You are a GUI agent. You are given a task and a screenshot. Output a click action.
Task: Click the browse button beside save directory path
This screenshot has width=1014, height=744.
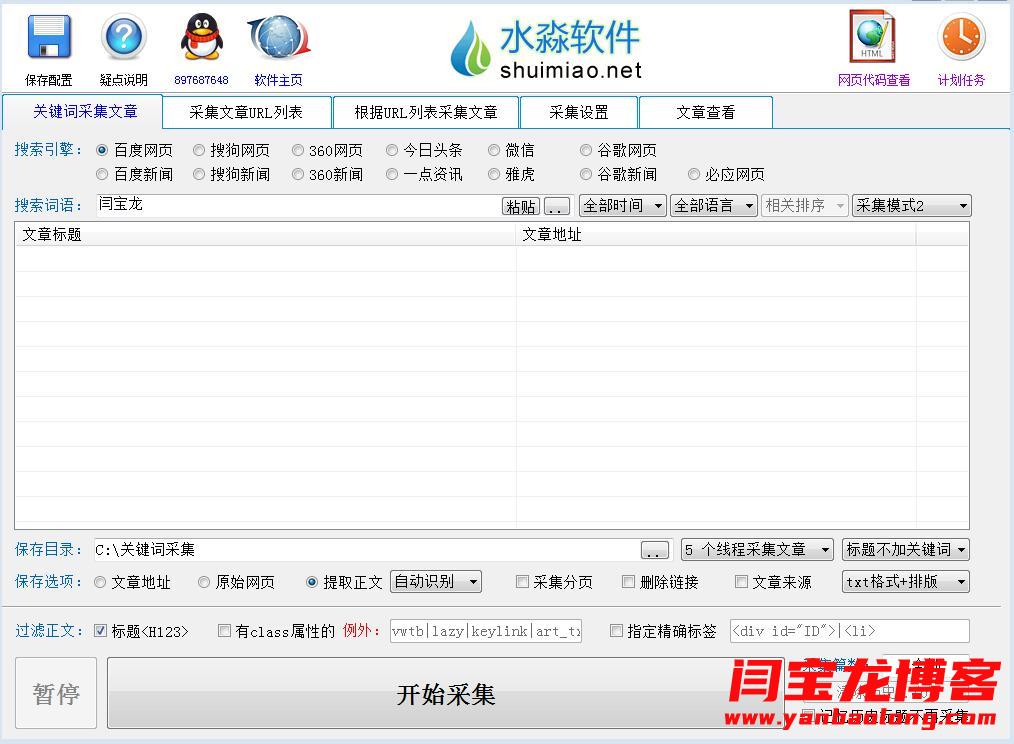click(x=654, y=549)
